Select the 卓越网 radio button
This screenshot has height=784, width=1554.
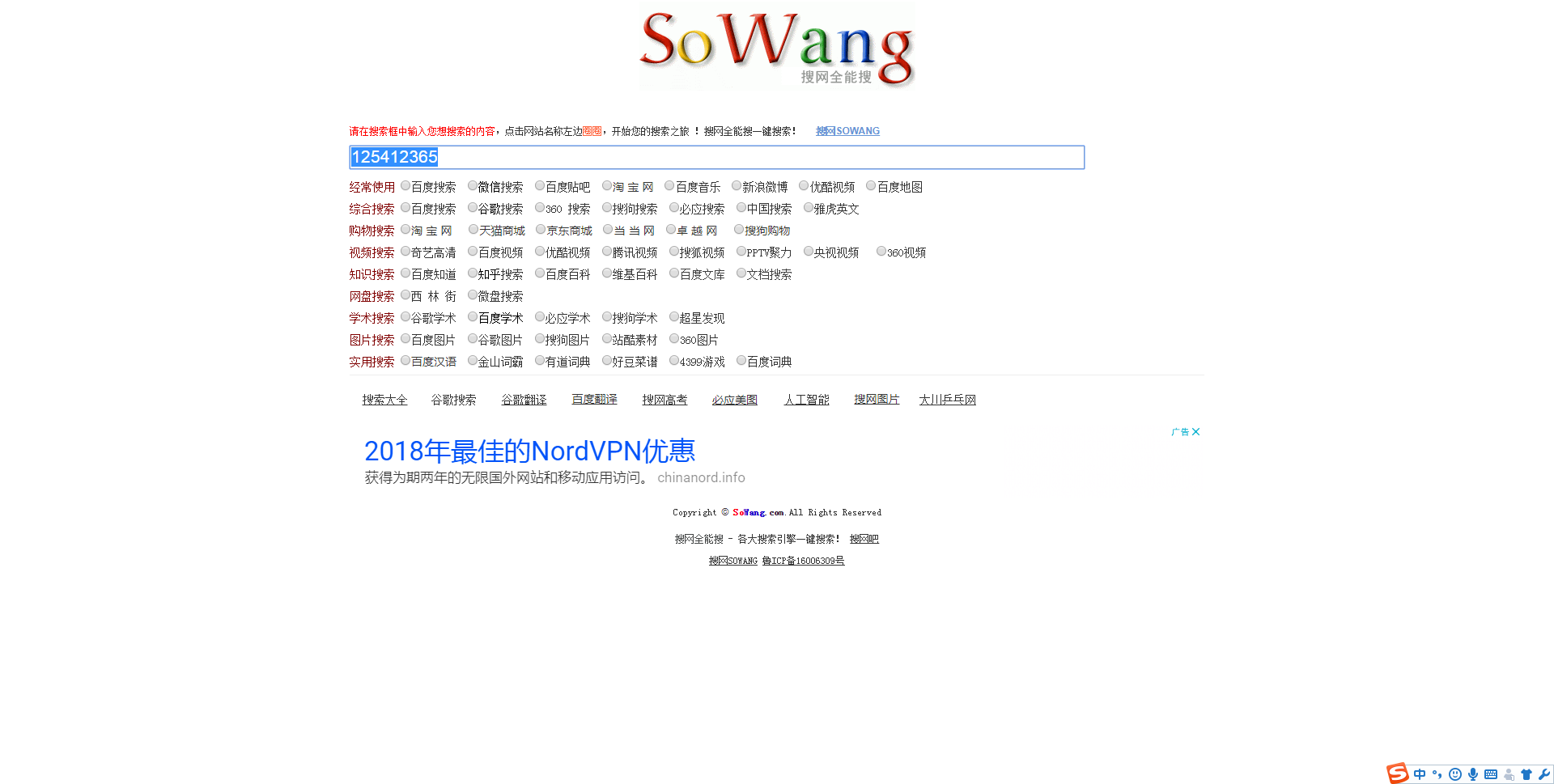coord(671,230)
